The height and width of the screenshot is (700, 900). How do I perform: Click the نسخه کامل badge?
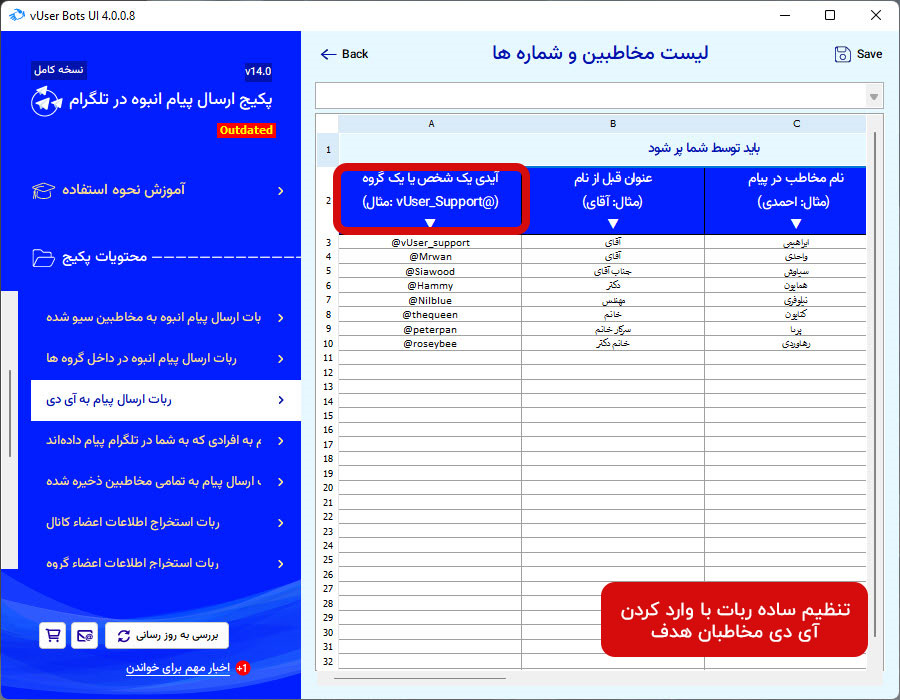tap(59, 70)
